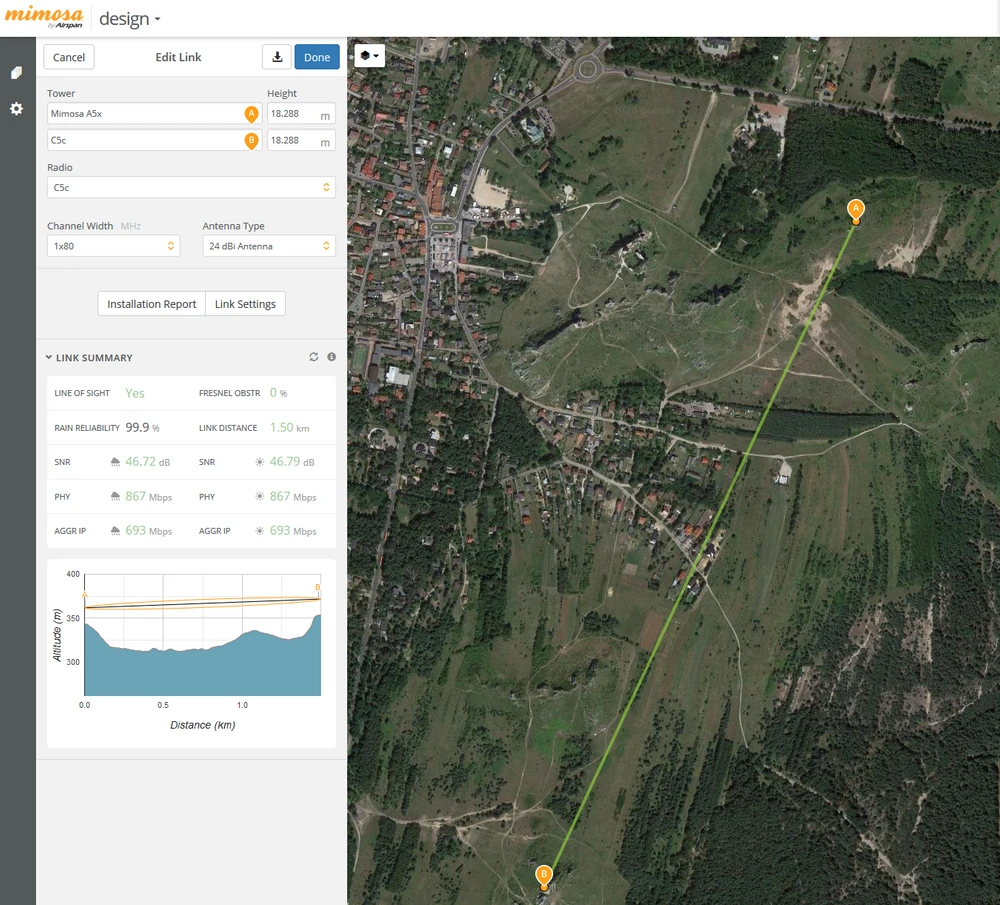
Task: Click the Cancel button
Action: 69,57
